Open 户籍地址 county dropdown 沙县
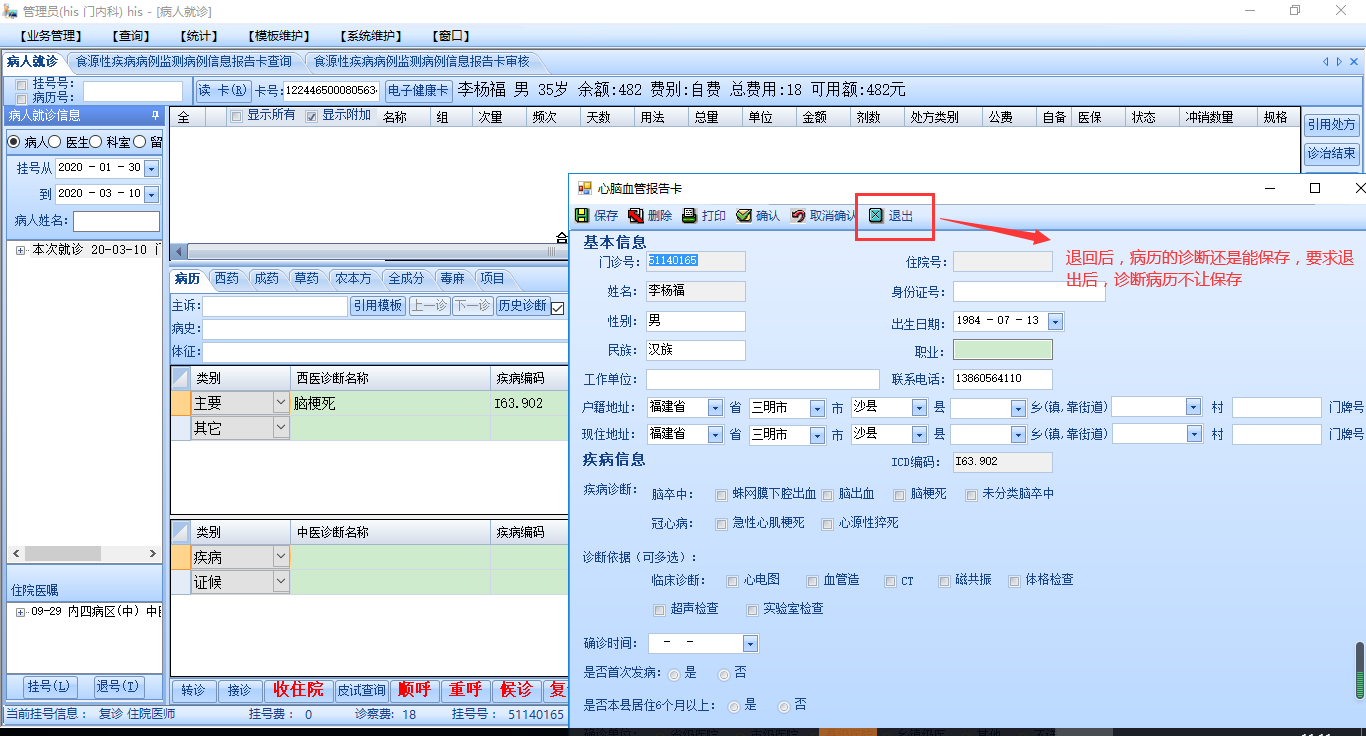Image resolution: width=1366 pixels, height=736 pixels. 919,408
